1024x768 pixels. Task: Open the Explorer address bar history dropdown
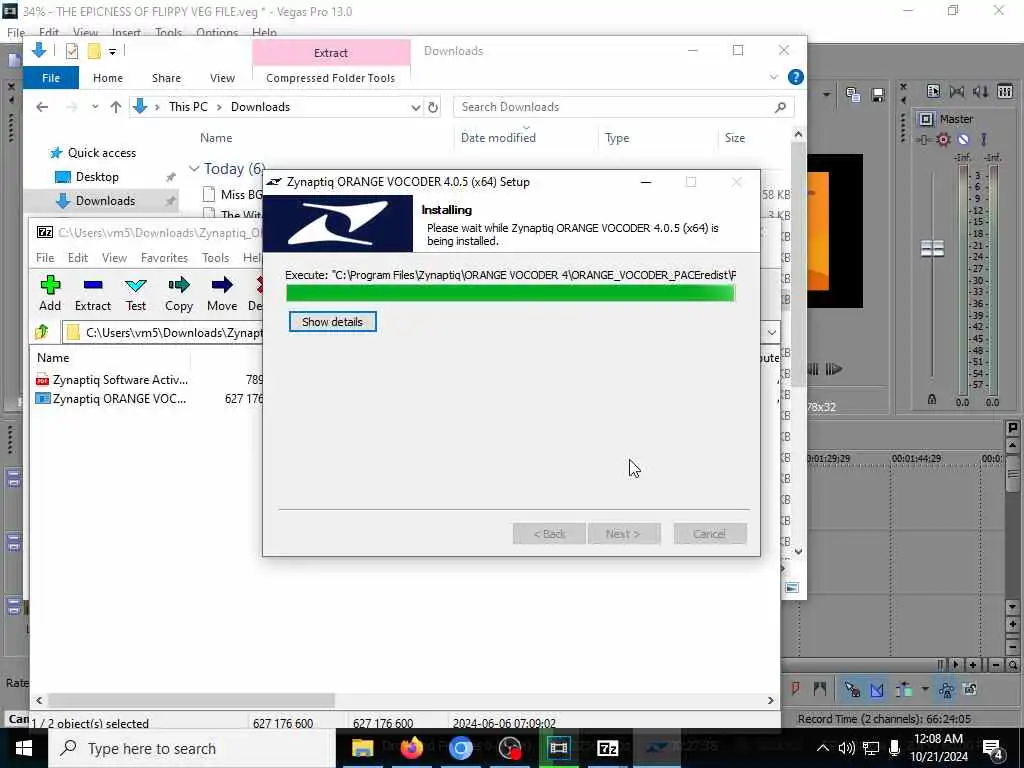[415, 107]
